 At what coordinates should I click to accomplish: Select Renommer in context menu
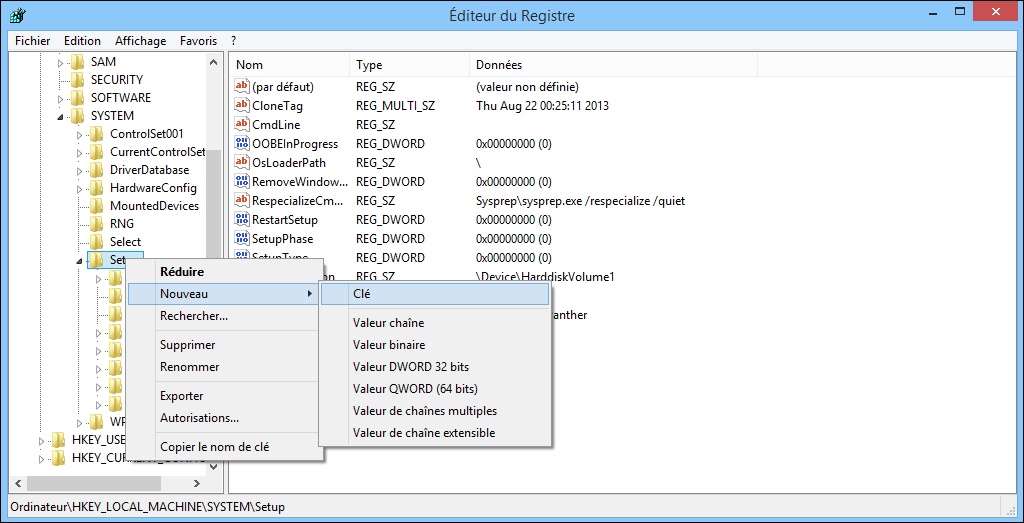[223, 367]
